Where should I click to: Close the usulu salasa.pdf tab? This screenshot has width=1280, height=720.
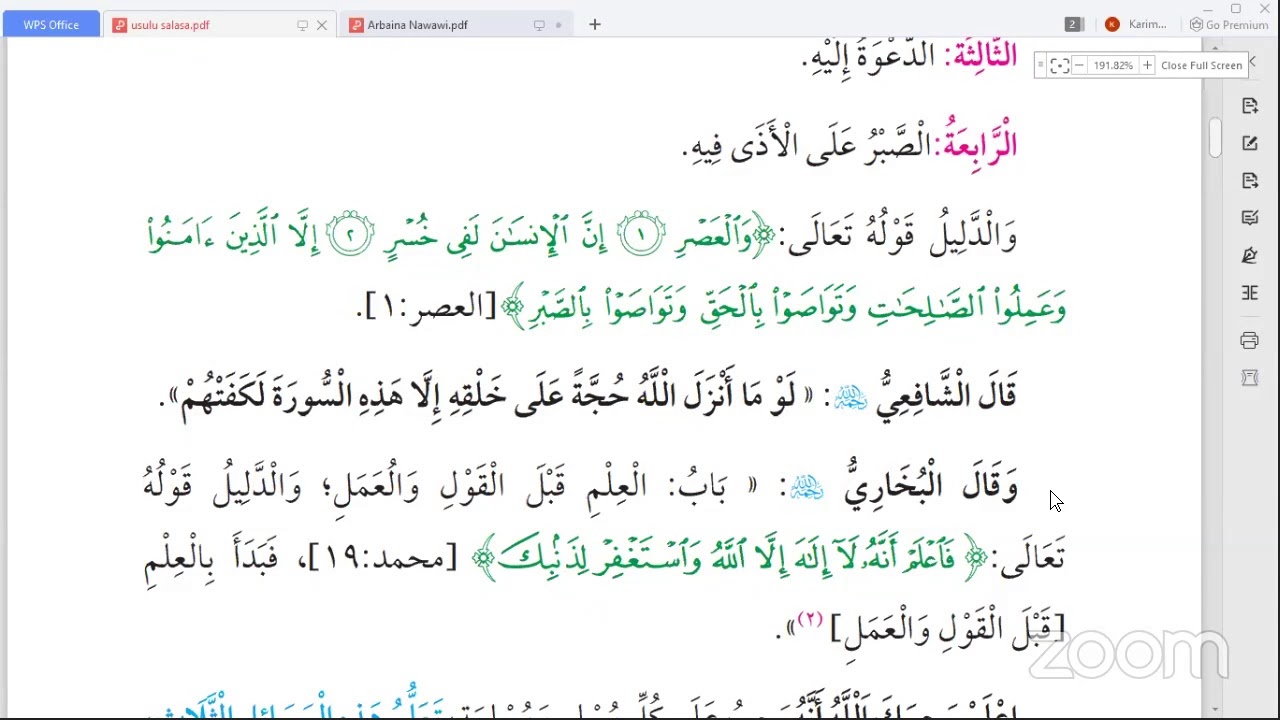[x=322, y=25]
